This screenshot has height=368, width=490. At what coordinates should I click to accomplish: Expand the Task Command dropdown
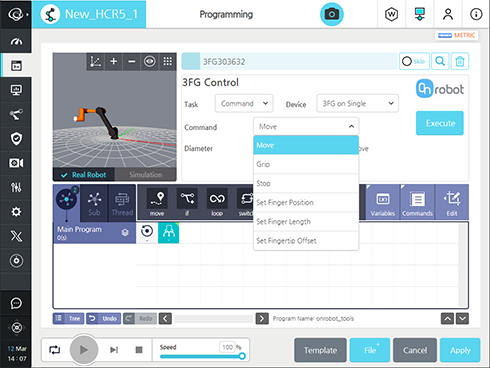[244, 103]
